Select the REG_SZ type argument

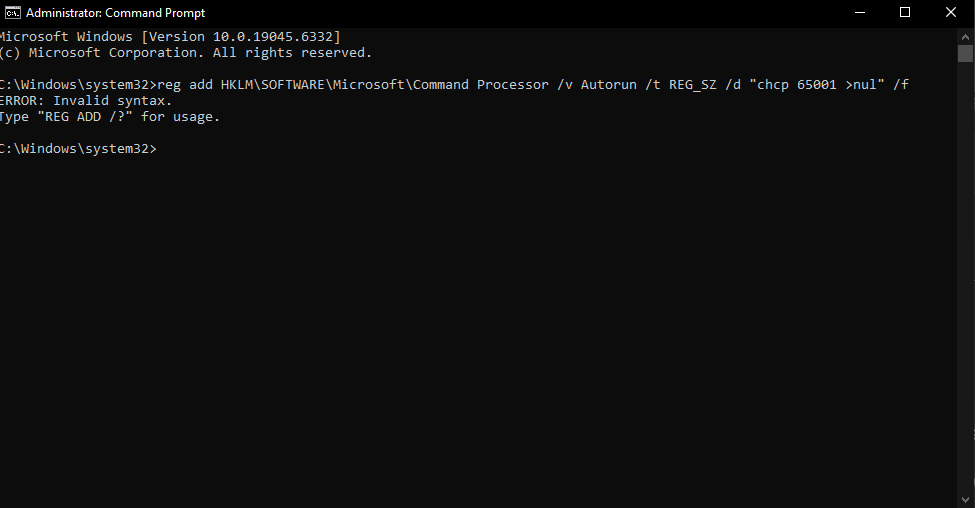click(x=693, y=85)
